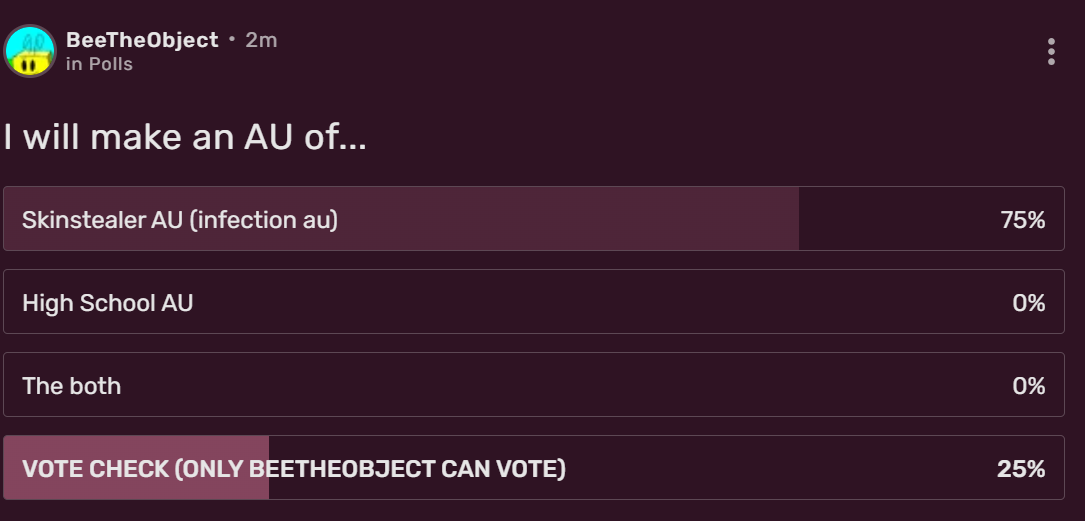Image resolution: width=1085 pixels, height=521 pixels.
Task: Click the 75% result for Skinstealer AU
Action: [x=1022, y=219]
